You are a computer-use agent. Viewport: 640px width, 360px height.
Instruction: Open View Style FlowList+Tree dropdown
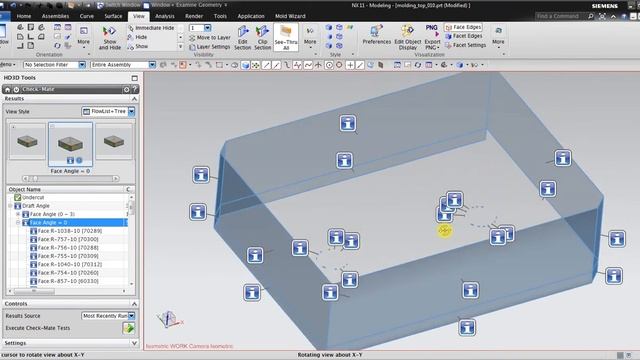click(131, 111)
